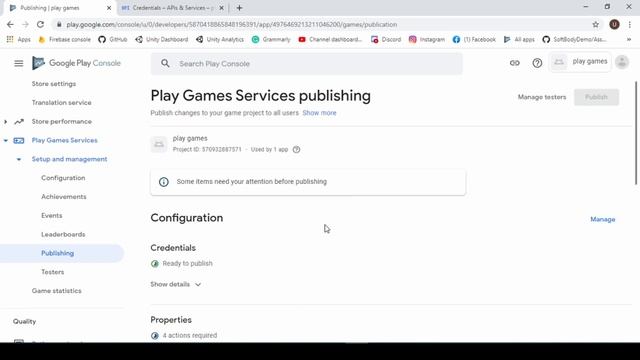Open Chrome profile avatar U

tap(614, 24)
